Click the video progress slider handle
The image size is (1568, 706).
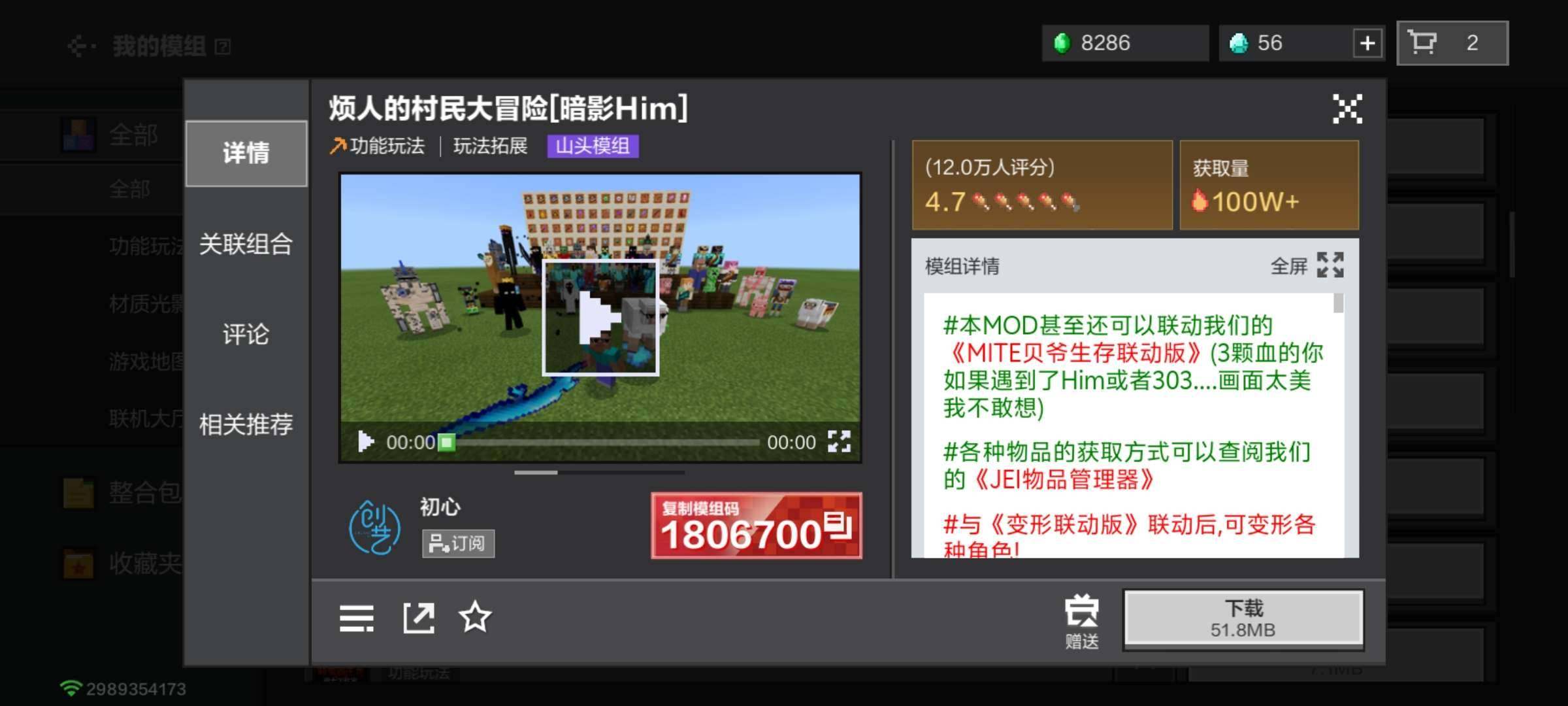pos(446,443)
